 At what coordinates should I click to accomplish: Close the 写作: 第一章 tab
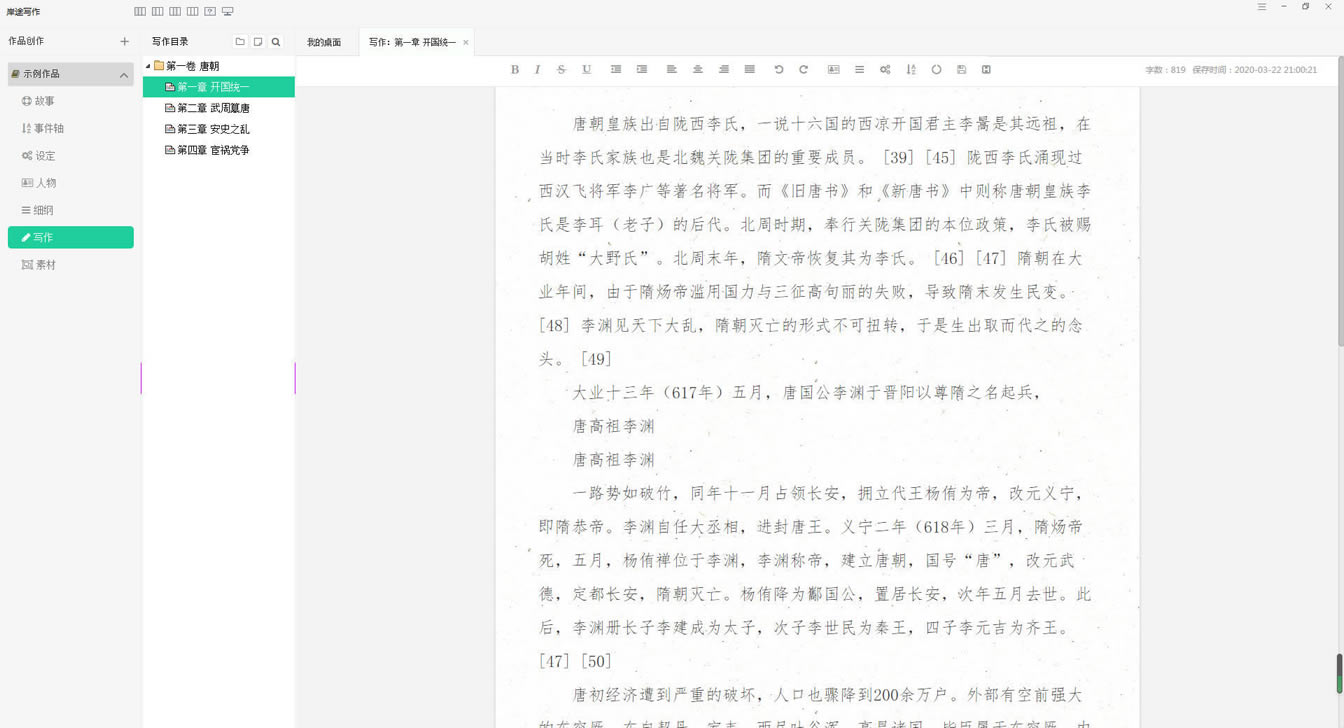pos(466,42)
